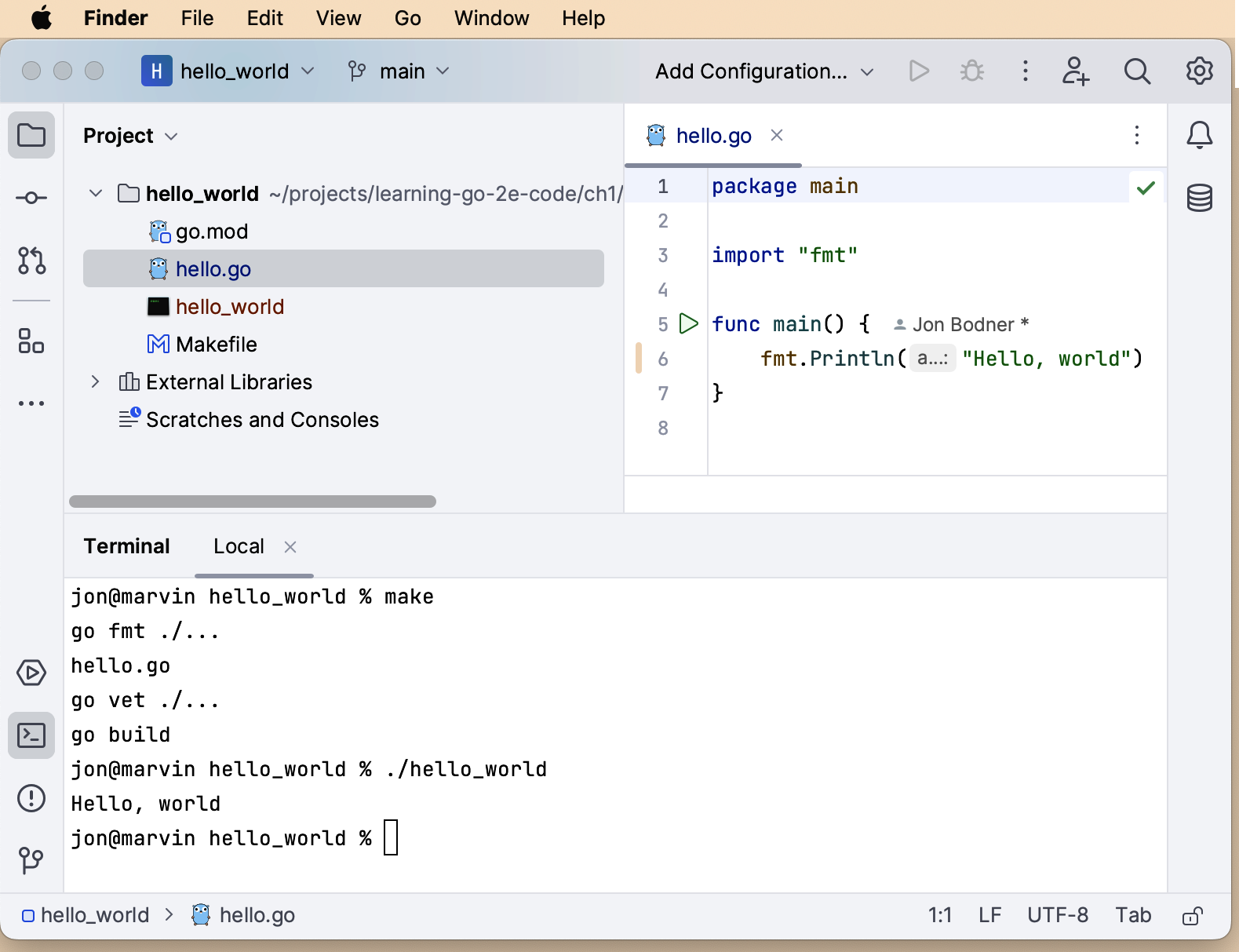The height and width of the screenshot is (952, 1239).
Task: Open the Pull Requests tool window icon
Action: point(31,261)
